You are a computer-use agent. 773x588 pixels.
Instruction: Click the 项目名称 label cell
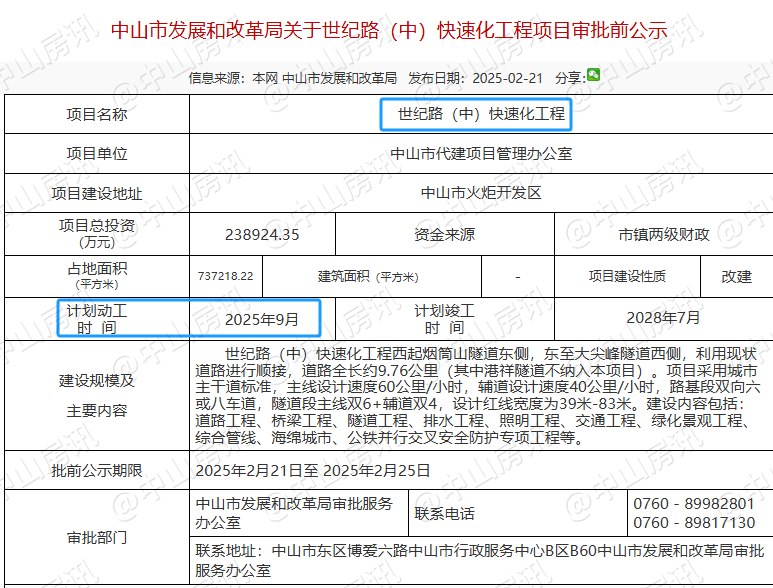point(97,114)
